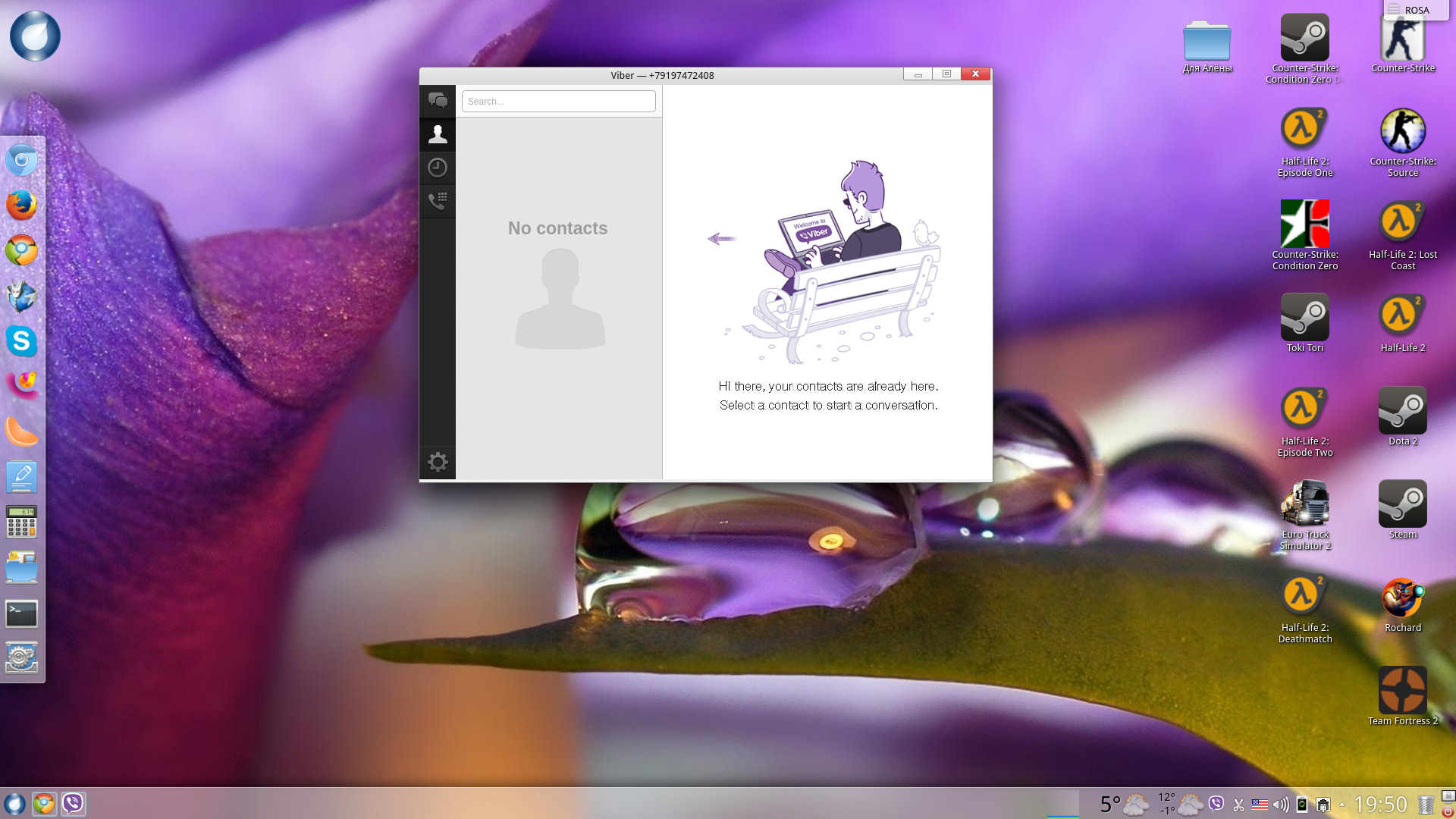The height and width of the screenshot is (819, 1456).
Task: Launch Skype from the left dock
Action: point(21,341)
